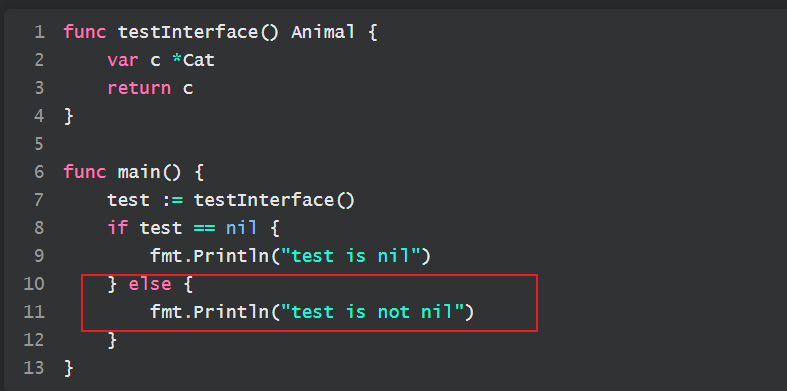The width and height of the screenshot is (787, 391).
Task: Click the "test is not nil" string
Action: click(x=372, y=313)
